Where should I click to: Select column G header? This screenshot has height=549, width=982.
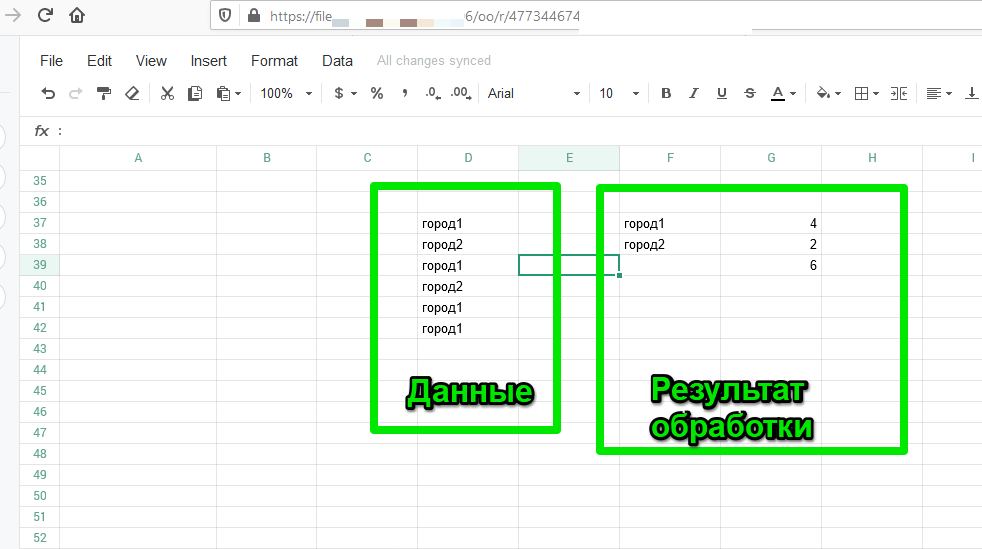(771, 158)
